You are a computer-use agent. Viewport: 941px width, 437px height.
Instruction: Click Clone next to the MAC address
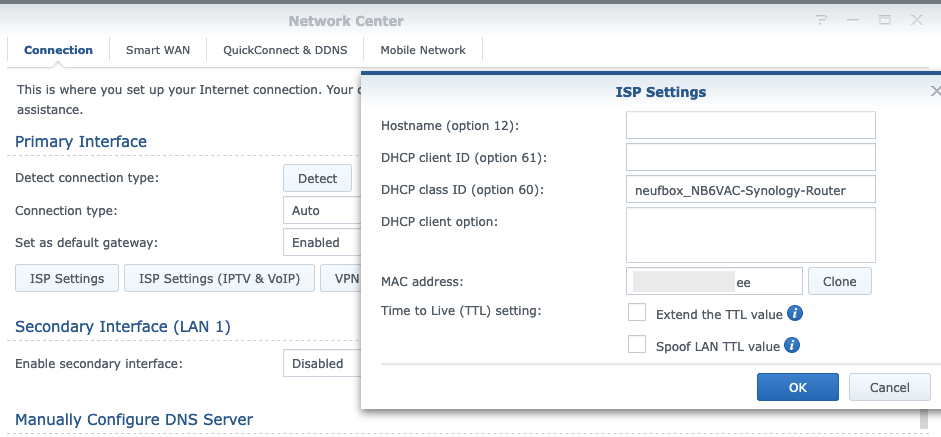click(x=839, y=282)
